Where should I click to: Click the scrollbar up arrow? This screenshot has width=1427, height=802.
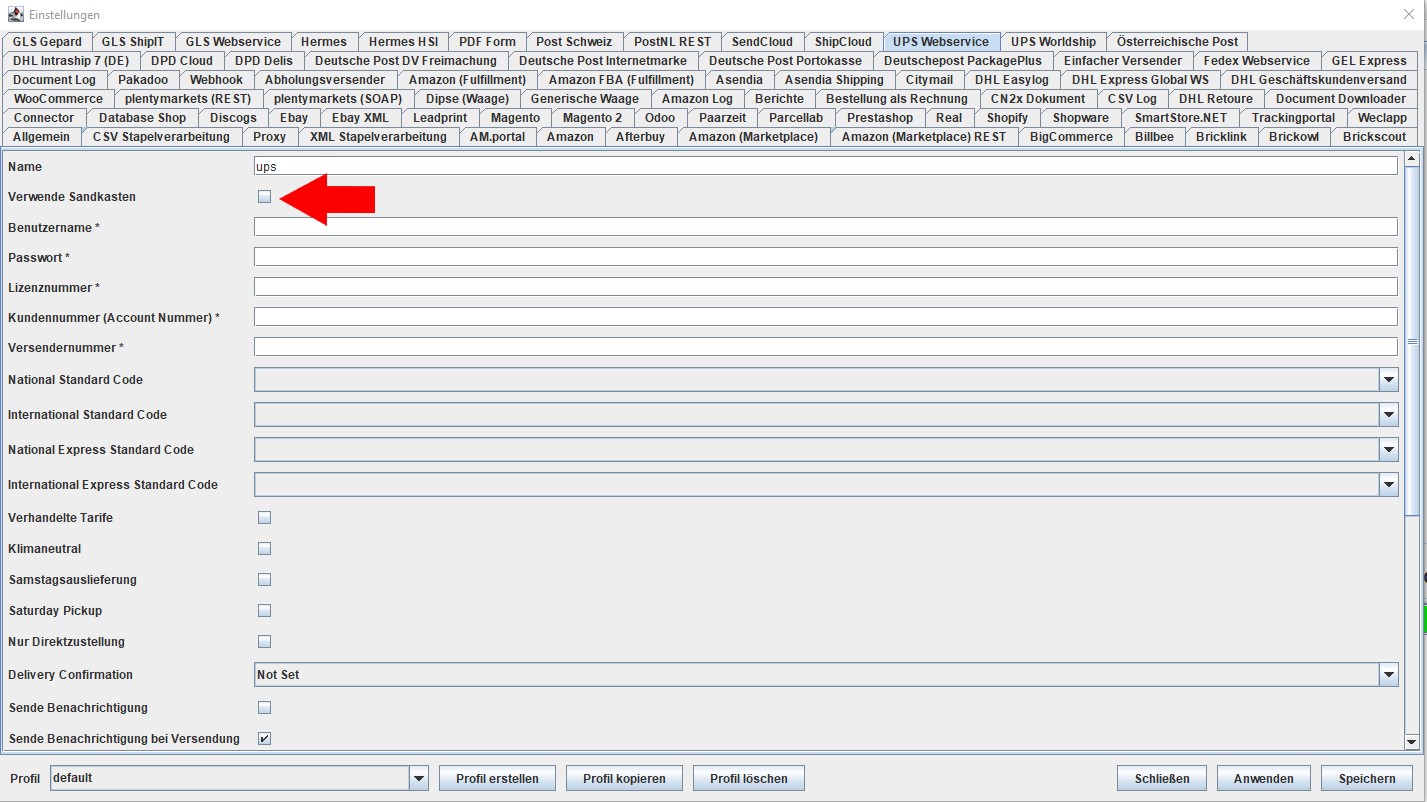point(1412,158)
